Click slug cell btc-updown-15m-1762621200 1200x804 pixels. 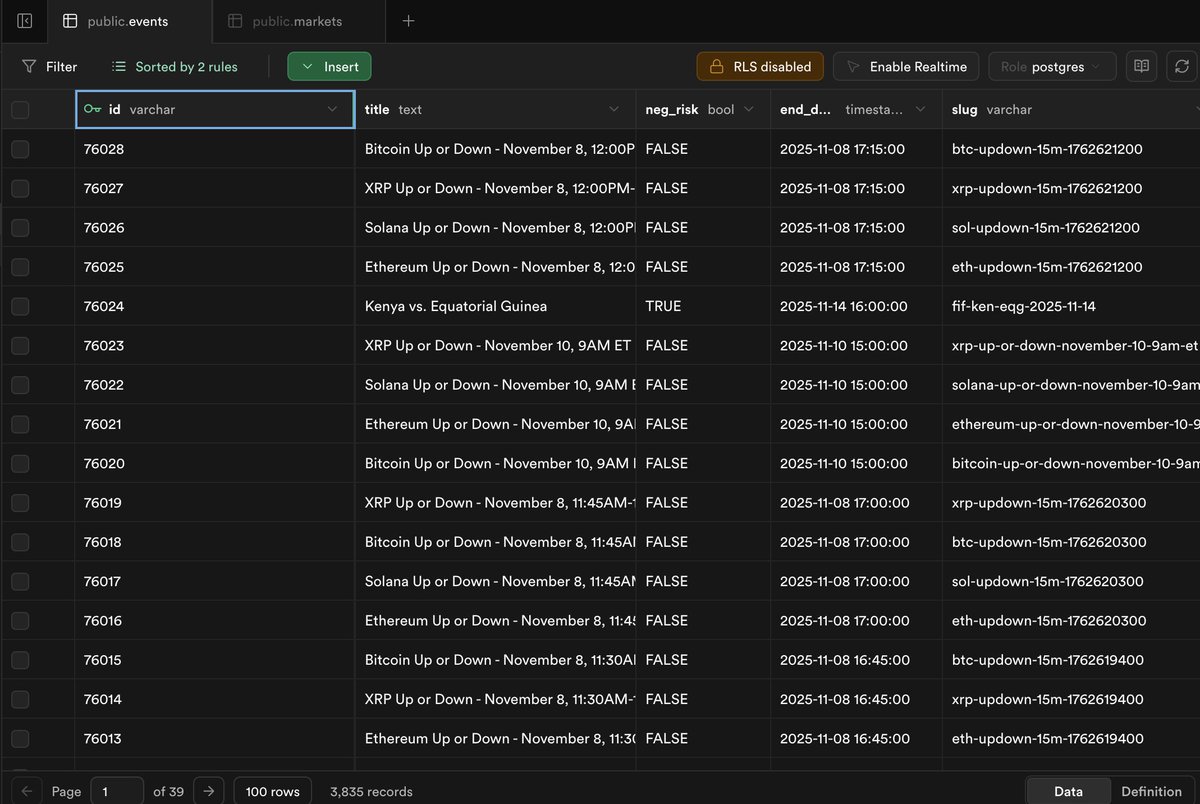[1071, 149]
